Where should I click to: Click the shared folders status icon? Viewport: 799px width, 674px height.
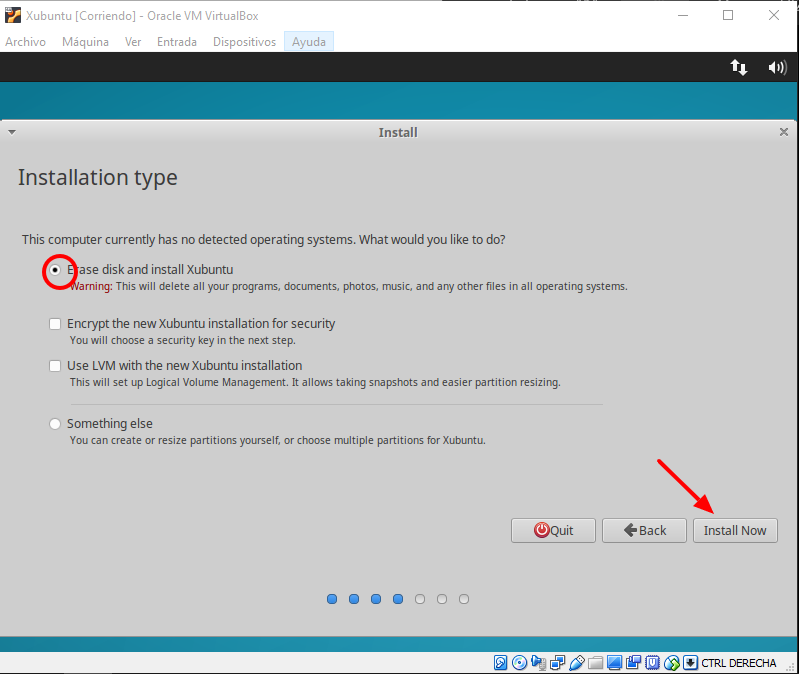pyautogui.click(x=595, y=662)
